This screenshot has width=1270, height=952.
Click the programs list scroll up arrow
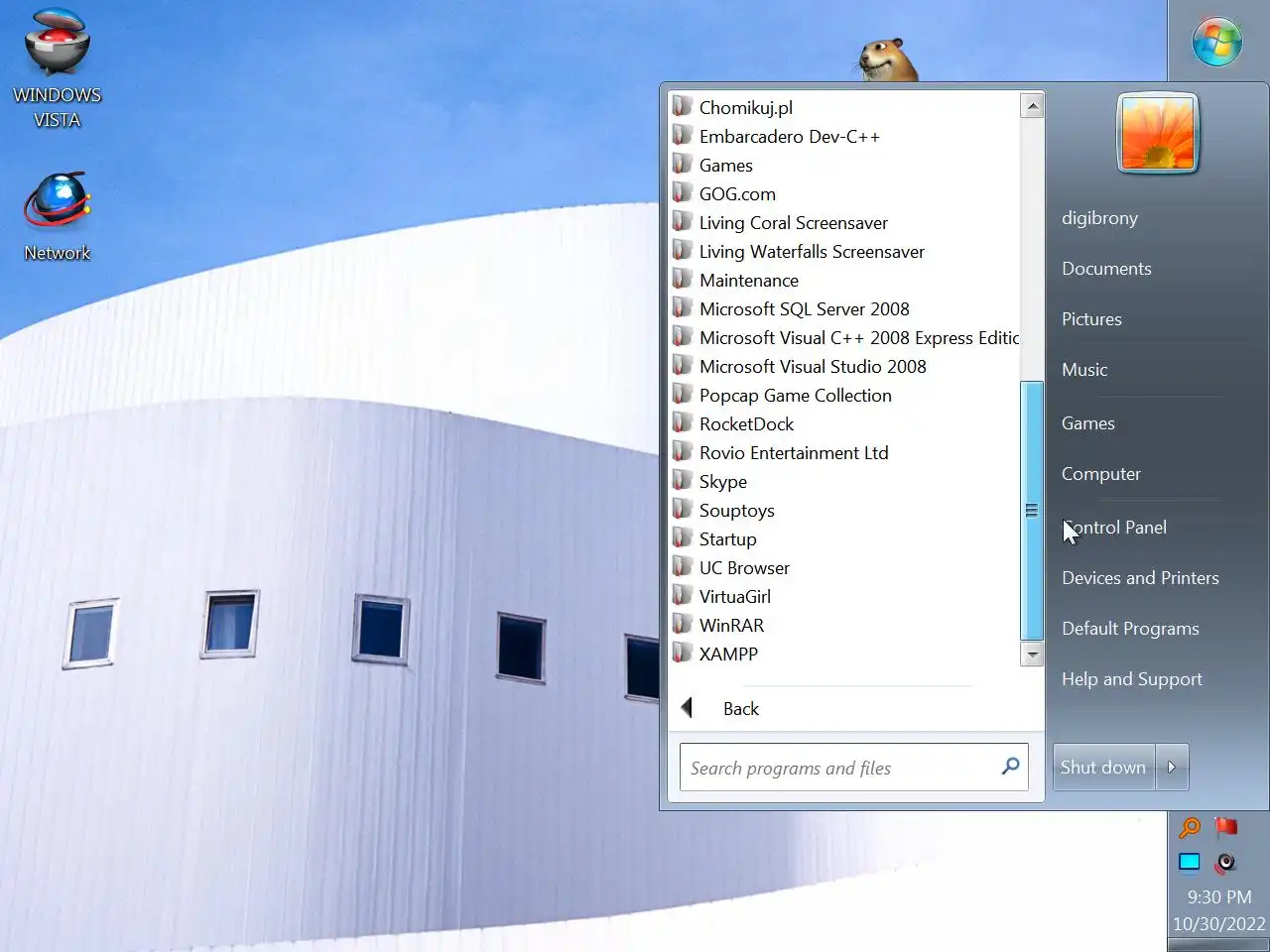tap(1032, 105)
